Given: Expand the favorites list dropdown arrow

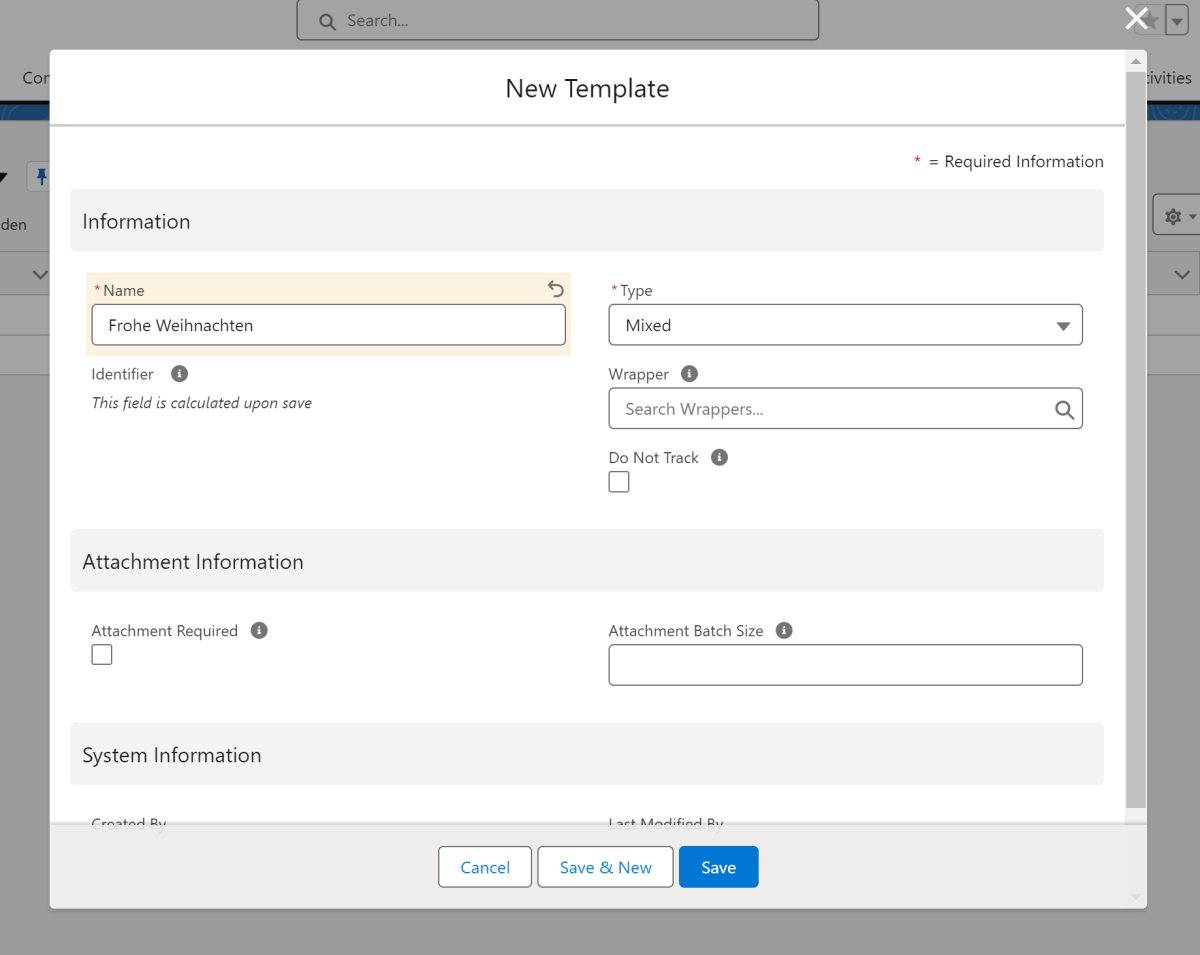Looking at the screenshot, I should pyautogui.click(x=1178, y=20).
